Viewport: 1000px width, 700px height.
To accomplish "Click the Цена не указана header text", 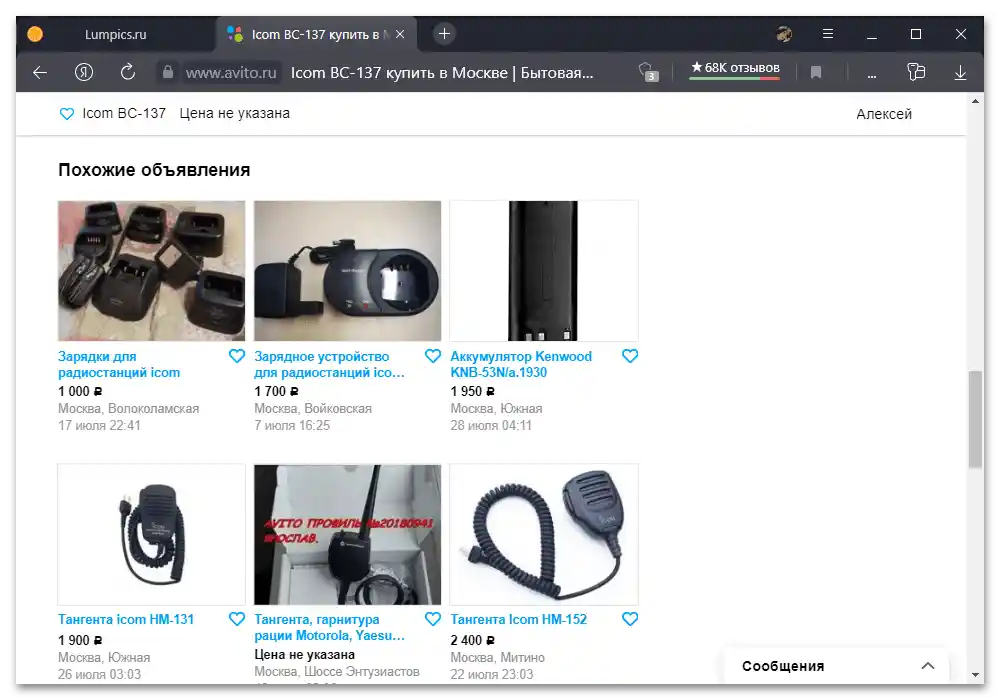I will point(234,113).
